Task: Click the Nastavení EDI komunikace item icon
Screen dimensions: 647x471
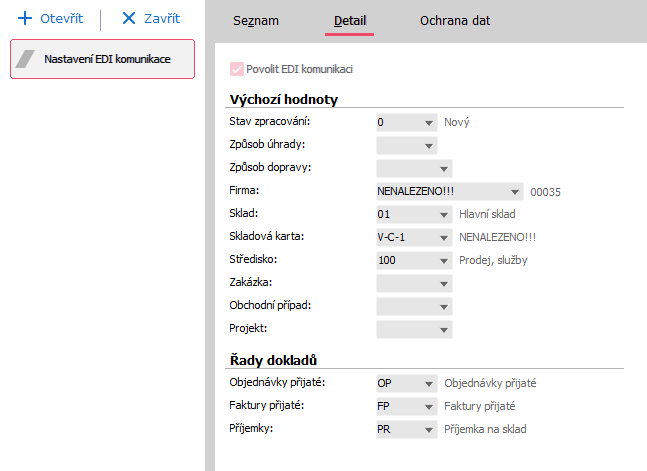Action: click(27, 60)
